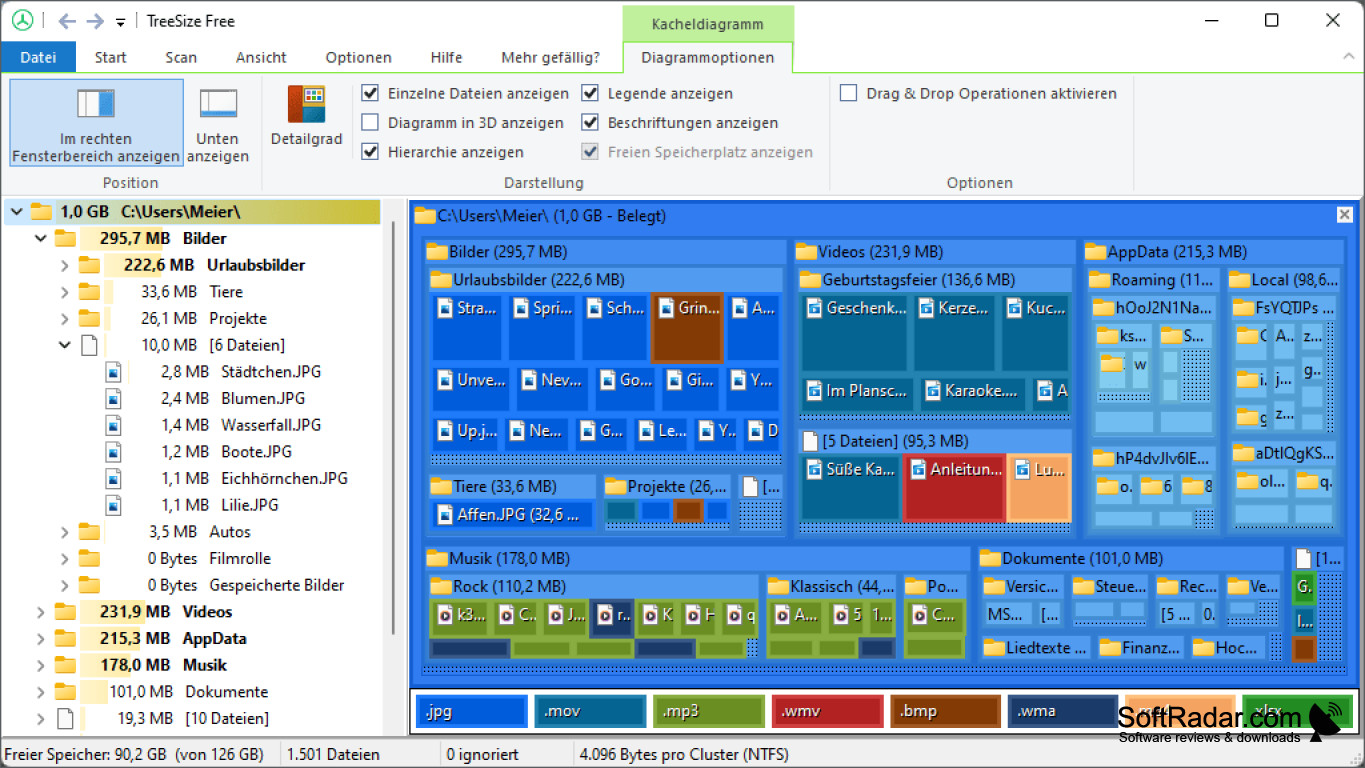The height and width of the screenshot is (768, 1365).
Task: Collapse the Bilder tree node
Action: tap(40, 238)
